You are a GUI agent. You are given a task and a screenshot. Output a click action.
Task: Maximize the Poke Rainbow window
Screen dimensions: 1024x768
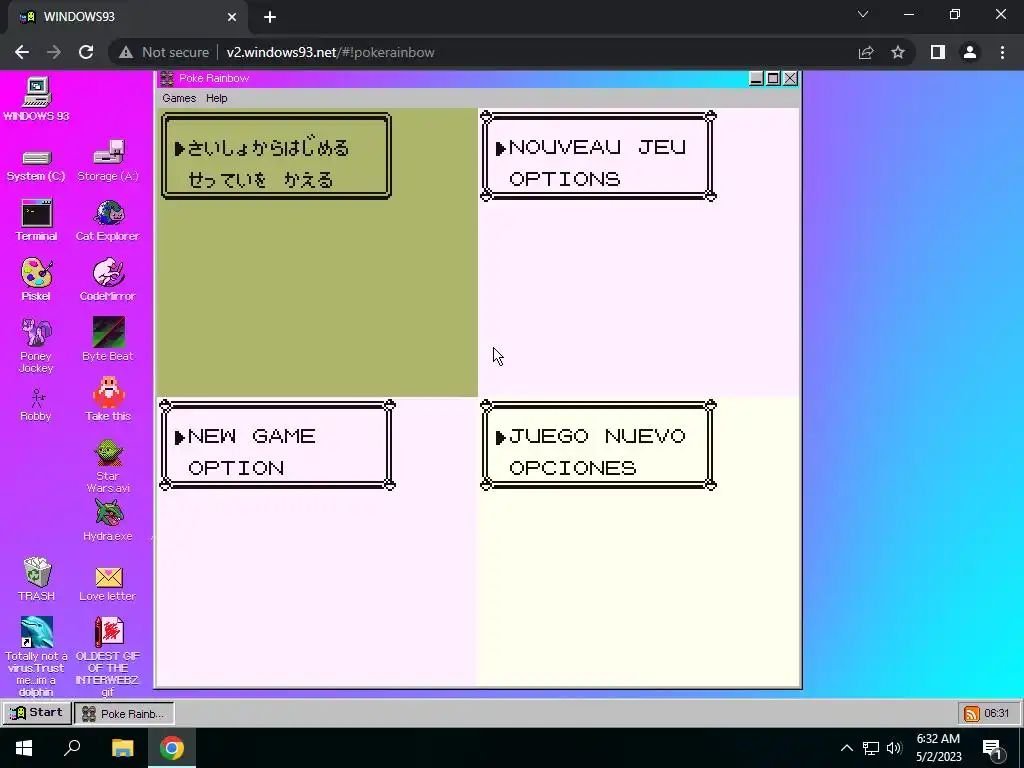click(773, 78)
